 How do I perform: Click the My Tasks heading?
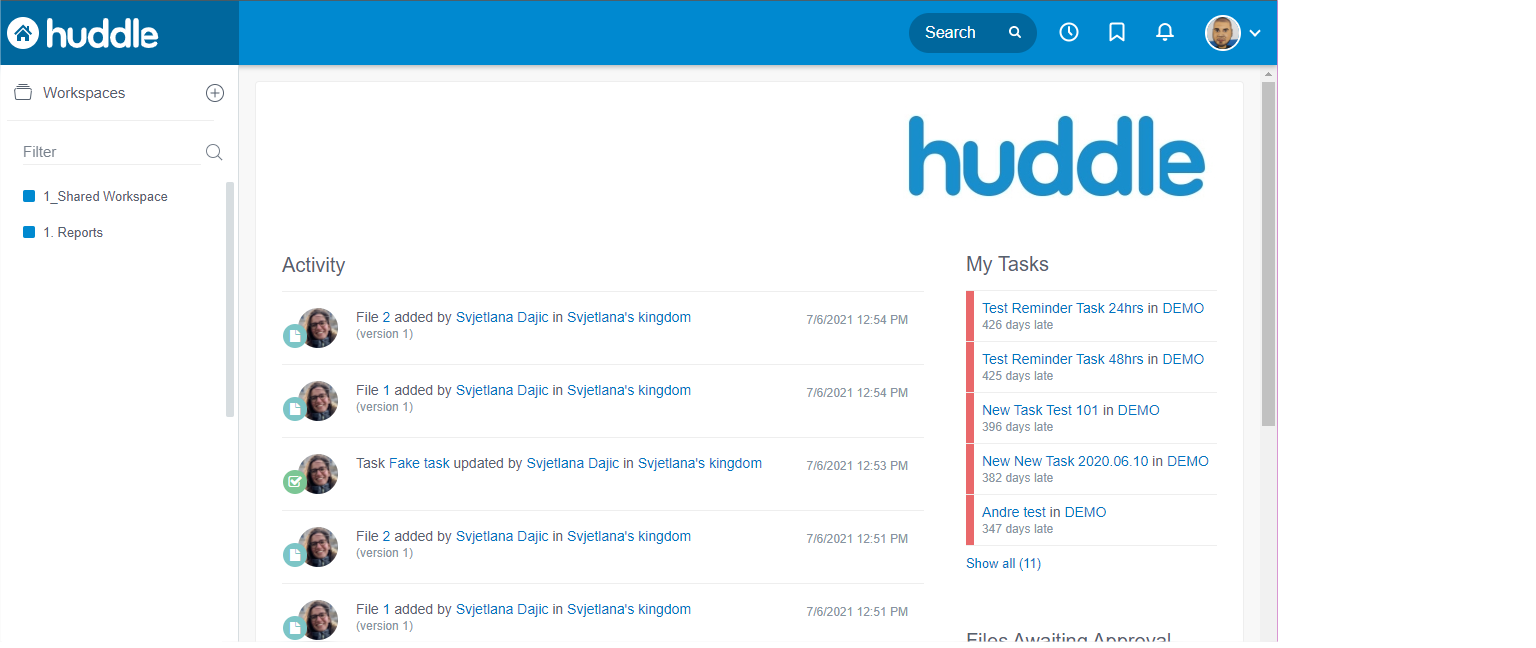tap(1007, 265)
